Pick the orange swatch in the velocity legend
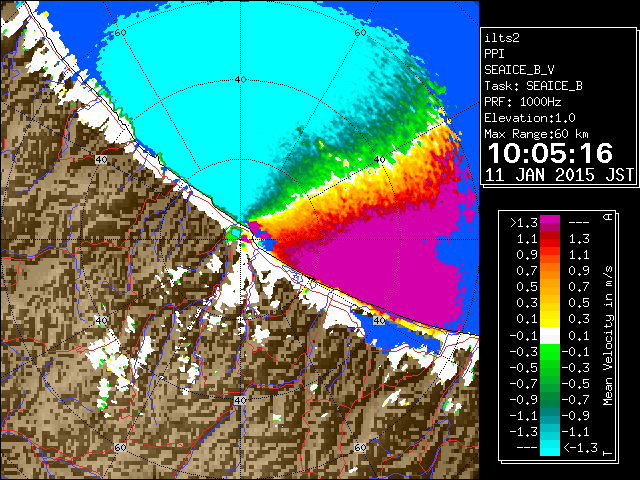Screen dimensions: 640x480 point(550,276)
